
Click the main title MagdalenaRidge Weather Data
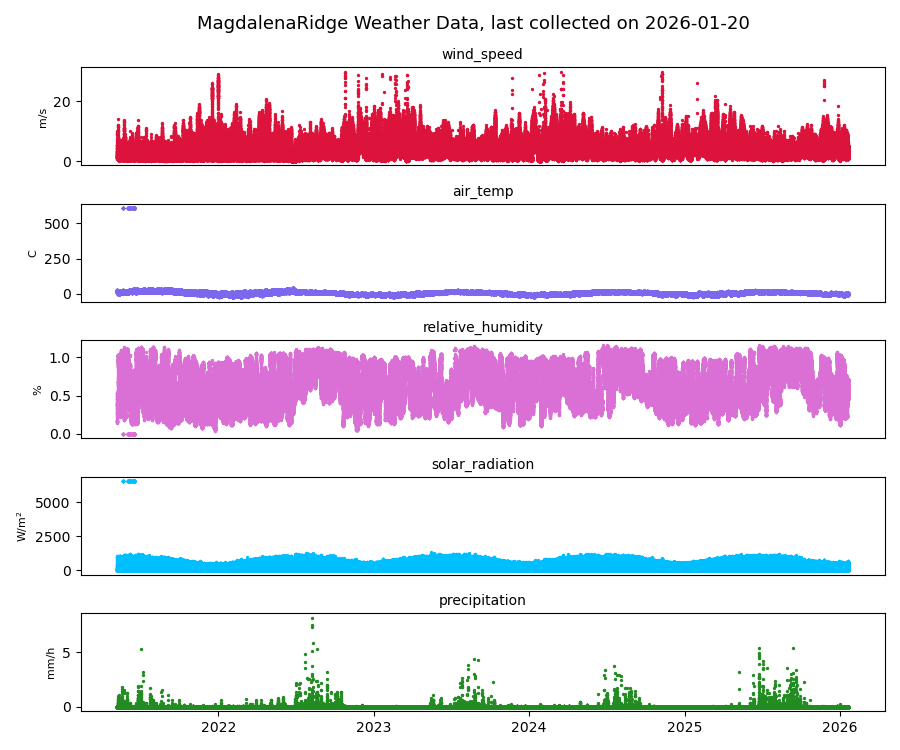click(473, 23)
